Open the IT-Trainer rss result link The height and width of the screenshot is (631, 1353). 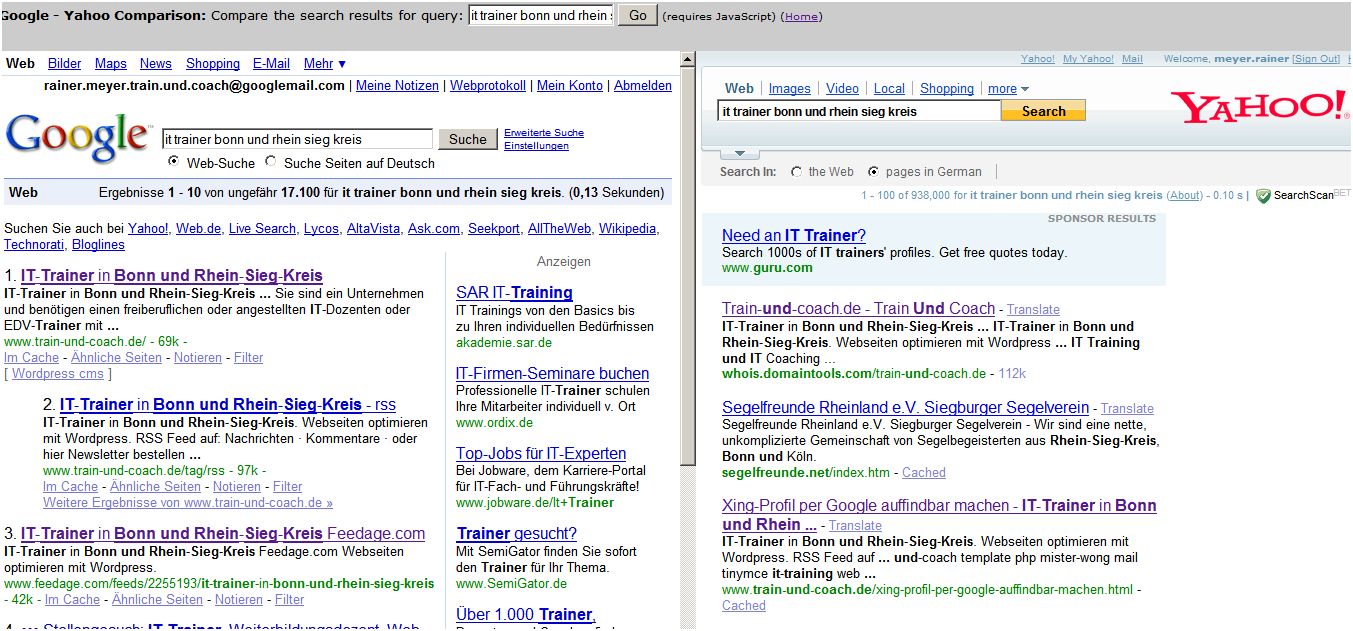point(228,405)
